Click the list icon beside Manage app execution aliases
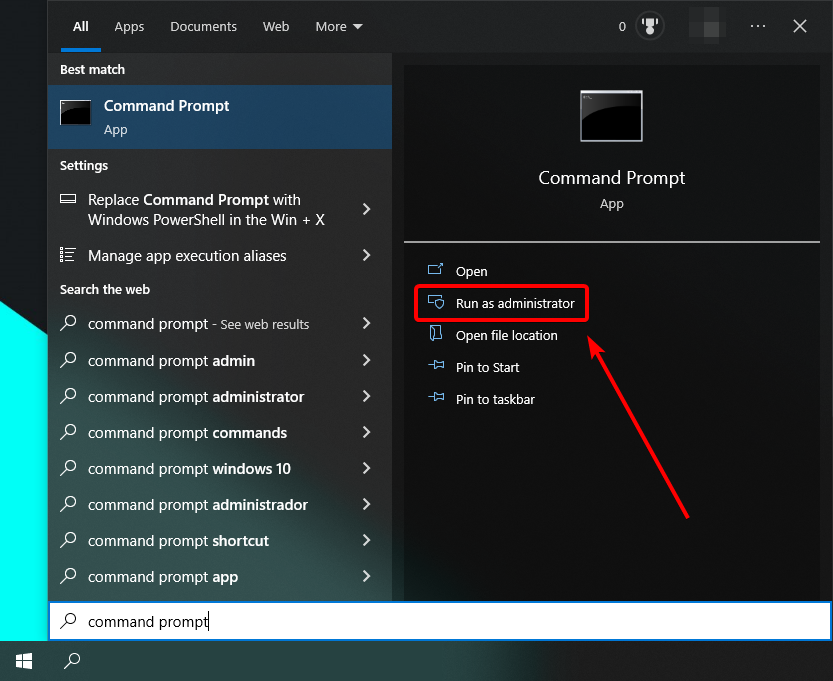 tap(67, 255)
